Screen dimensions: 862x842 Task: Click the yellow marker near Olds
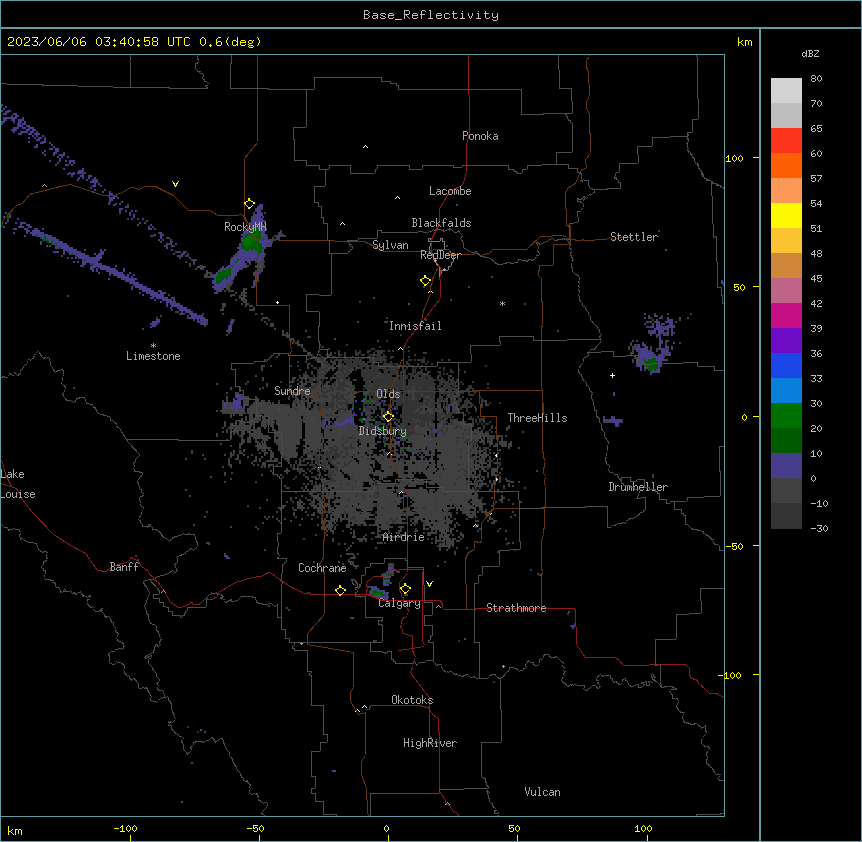[388, 416]
